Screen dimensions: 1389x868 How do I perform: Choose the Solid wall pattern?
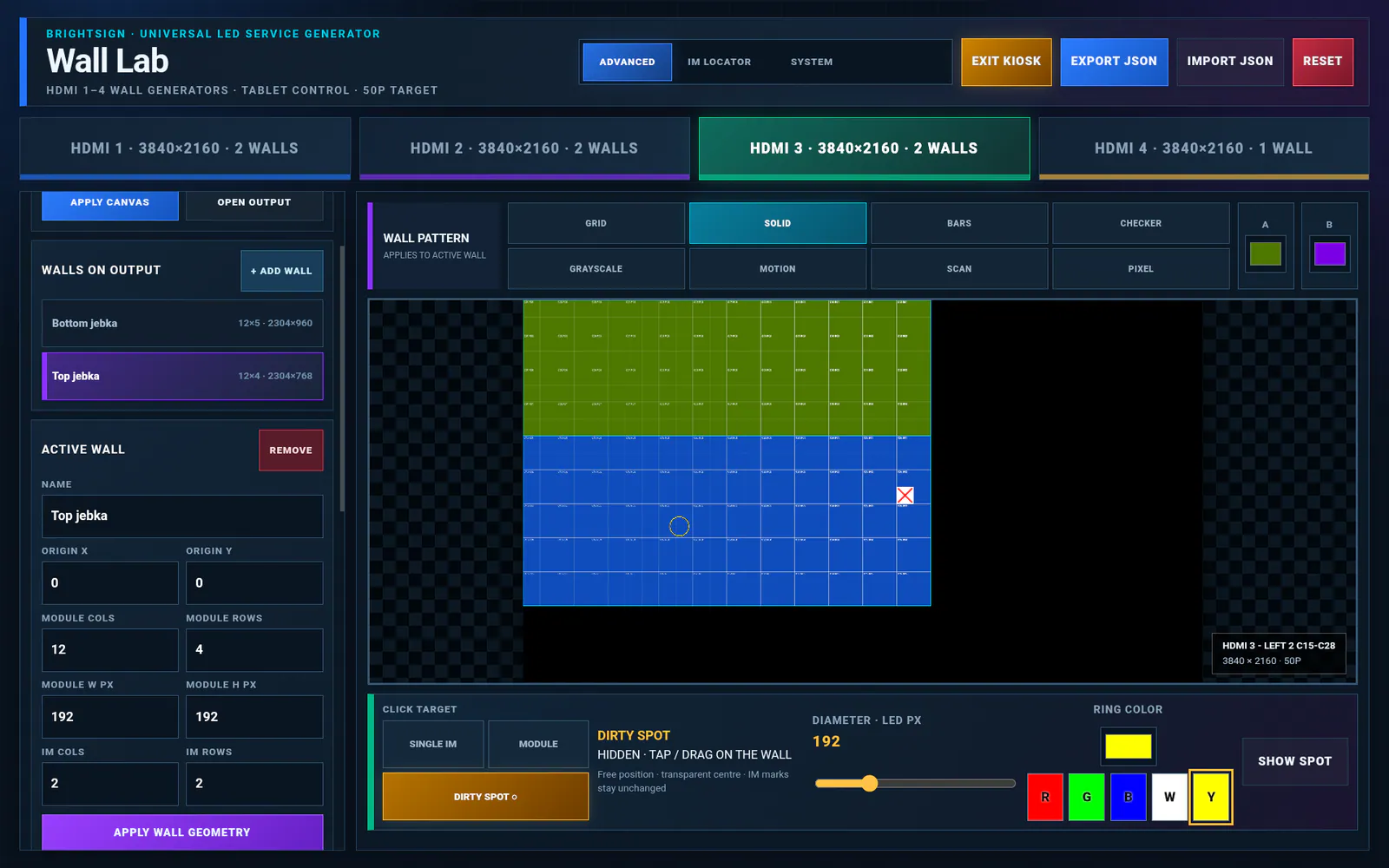click(x=777, y=223)
